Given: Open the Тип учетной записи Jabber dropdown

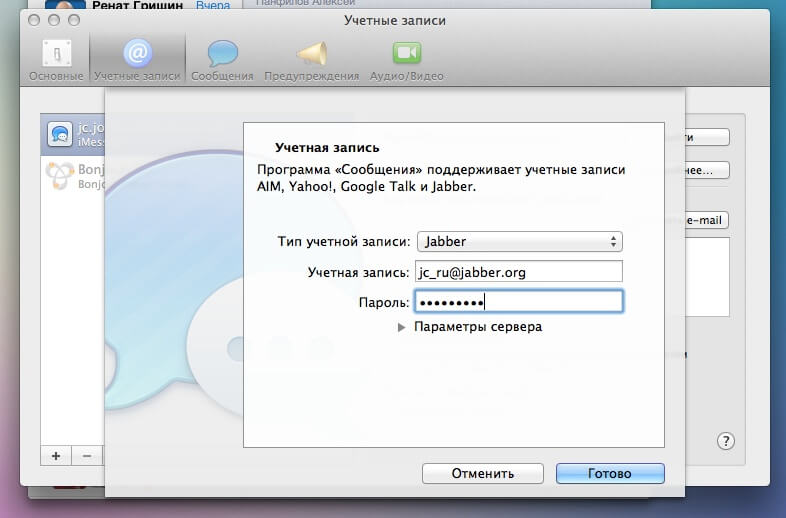Looking at the screenshot, I should pyautogui.click(x=520, y=242).
